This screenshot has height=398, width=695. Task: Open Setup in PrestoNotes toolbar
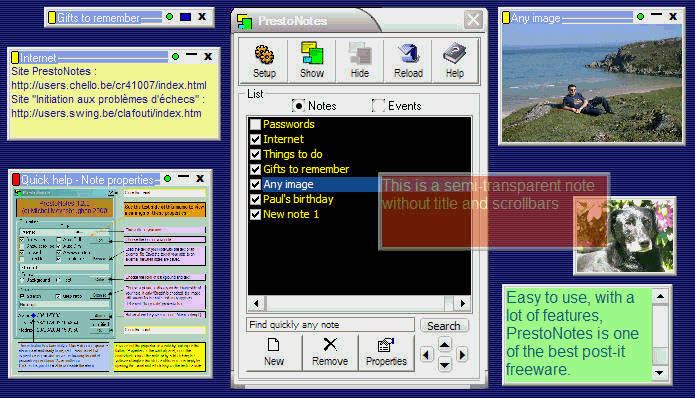click(x=264, y=61)
